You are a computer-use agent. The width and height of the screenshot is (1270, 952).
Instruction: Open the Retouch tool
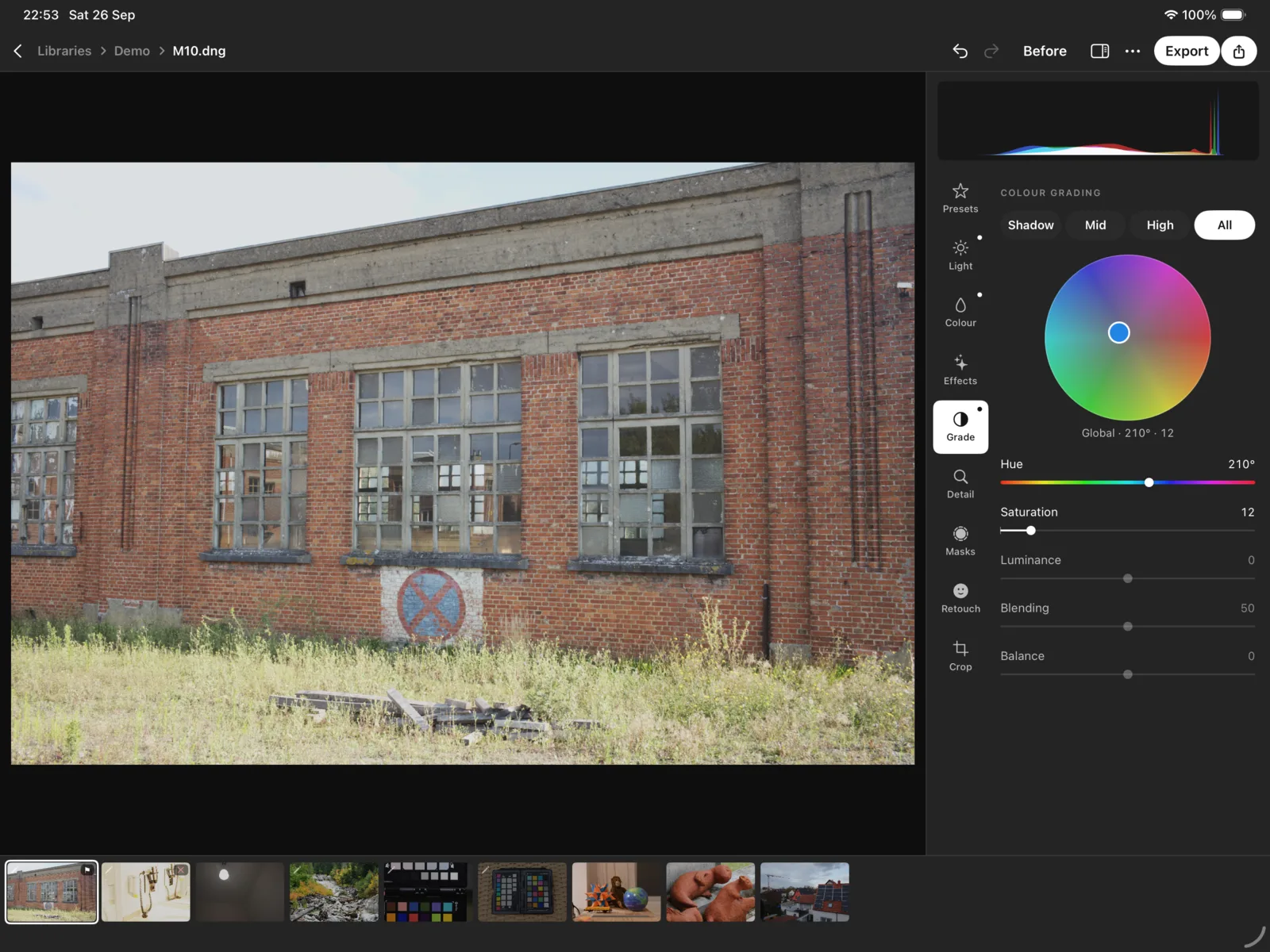pyautogui.click(x=960, y=598)
